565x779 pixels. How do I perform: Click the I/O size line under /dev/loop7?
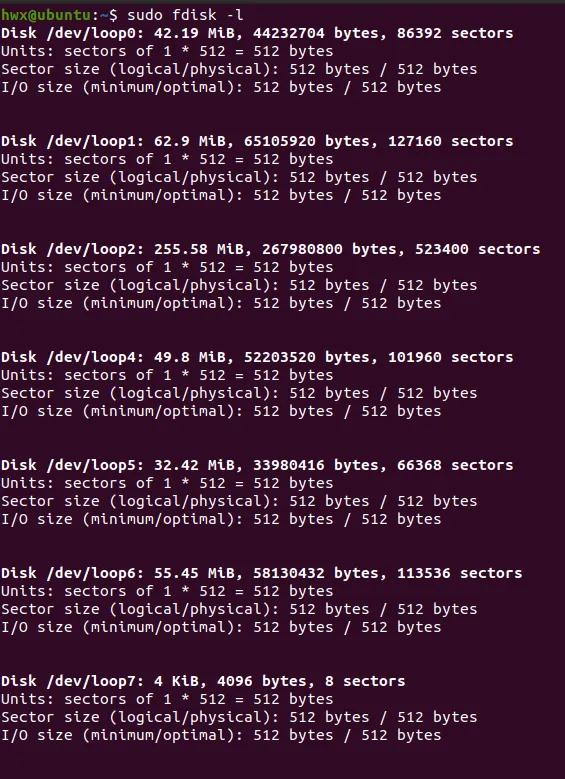pyautogui.click(x=221, y=735)
